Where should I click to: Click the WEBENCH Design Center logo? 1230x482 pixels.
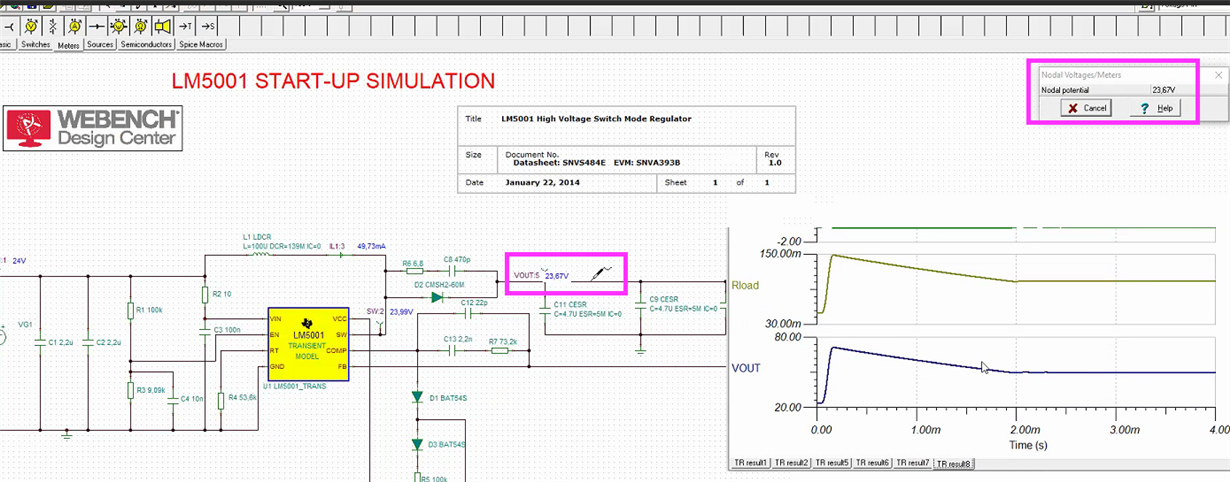93,127
